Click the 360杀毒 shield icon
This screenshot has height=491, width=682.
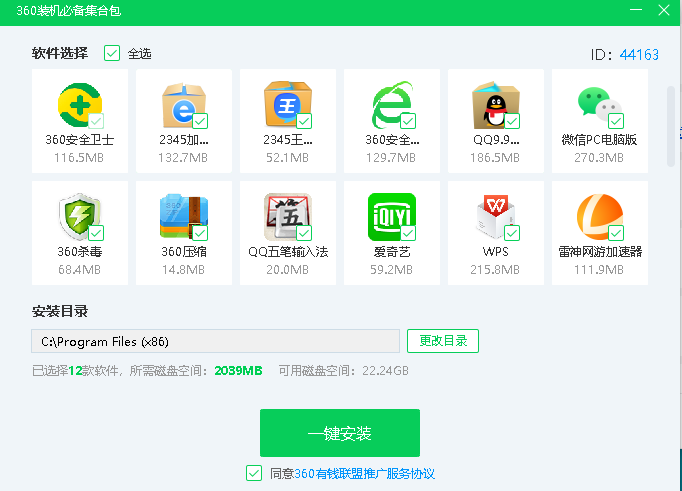(80, 217)
